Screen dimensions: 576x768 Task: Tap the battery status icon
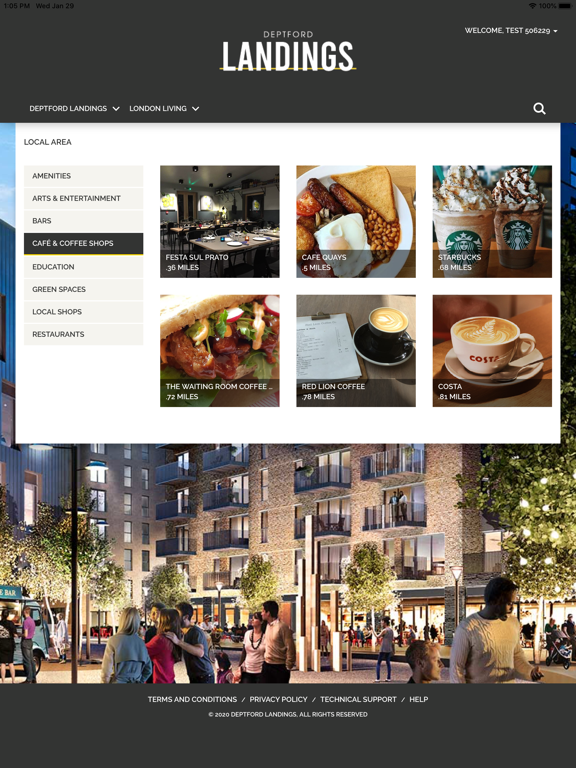[x=566, y=6]
